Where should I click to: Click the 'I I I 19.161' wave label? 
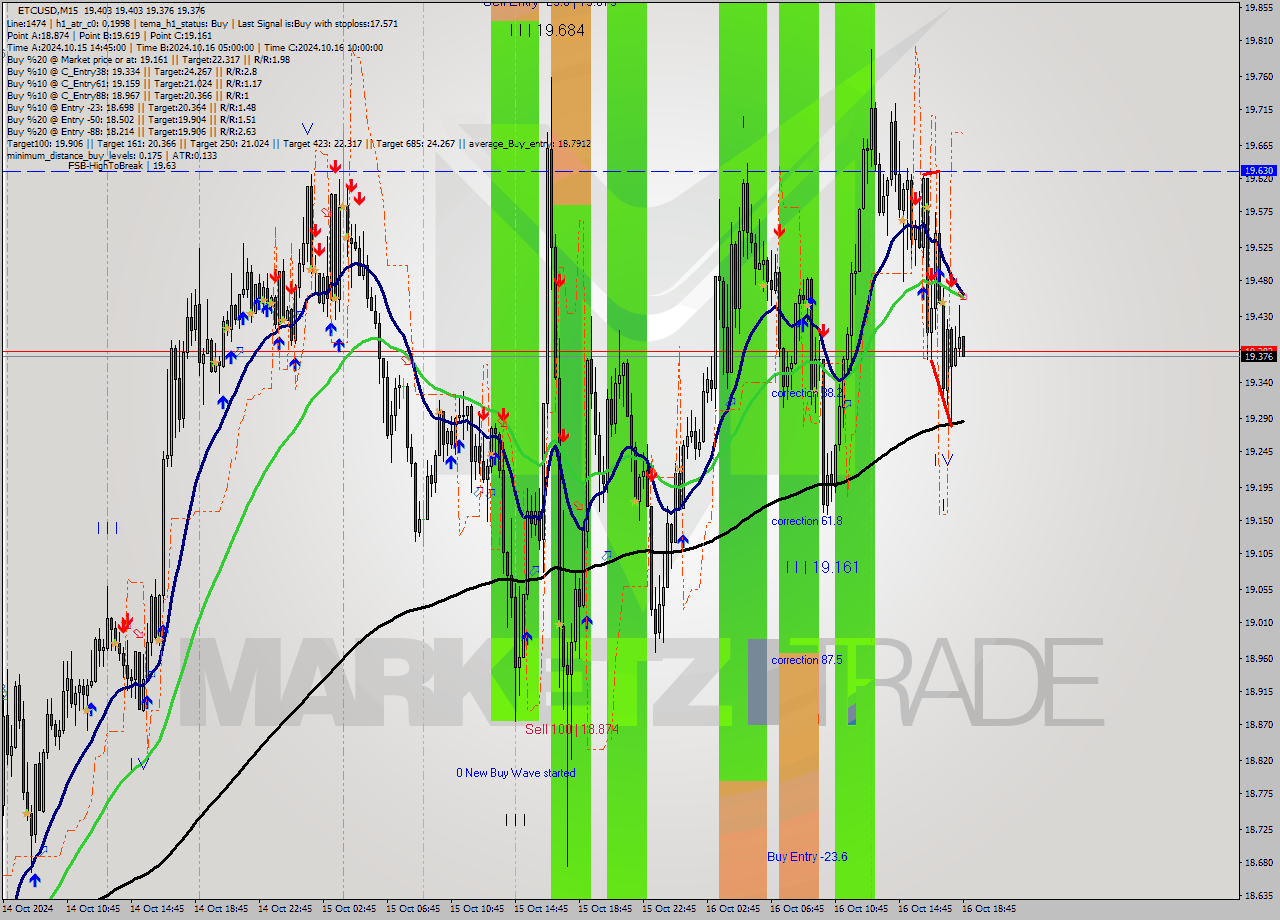pyautogui.click(x=822, y=567)
